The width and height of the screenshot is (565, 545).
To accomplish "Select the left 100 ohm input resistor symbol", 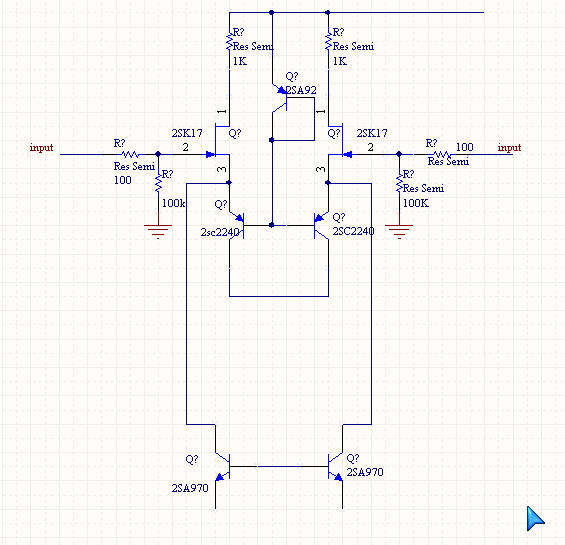I will [130, 155].
